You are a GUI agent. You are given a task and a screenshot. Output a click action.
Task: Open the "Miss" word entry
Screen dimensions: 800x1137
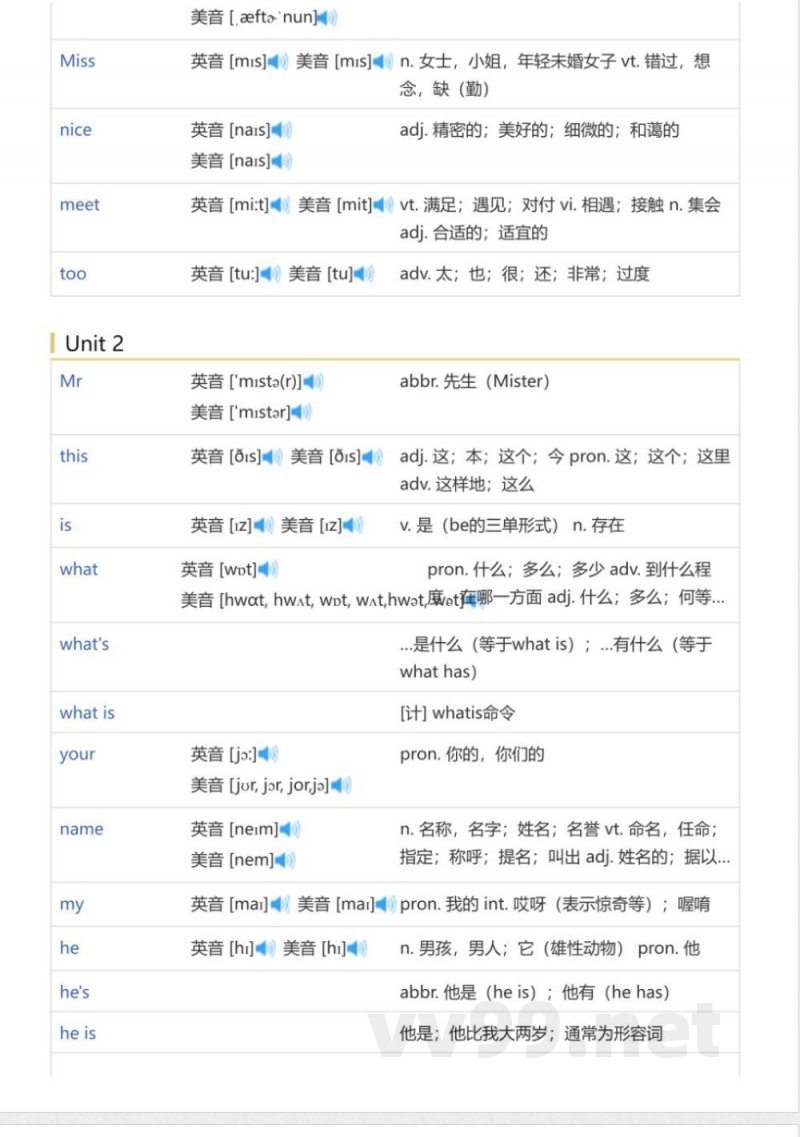pos(77,61)
